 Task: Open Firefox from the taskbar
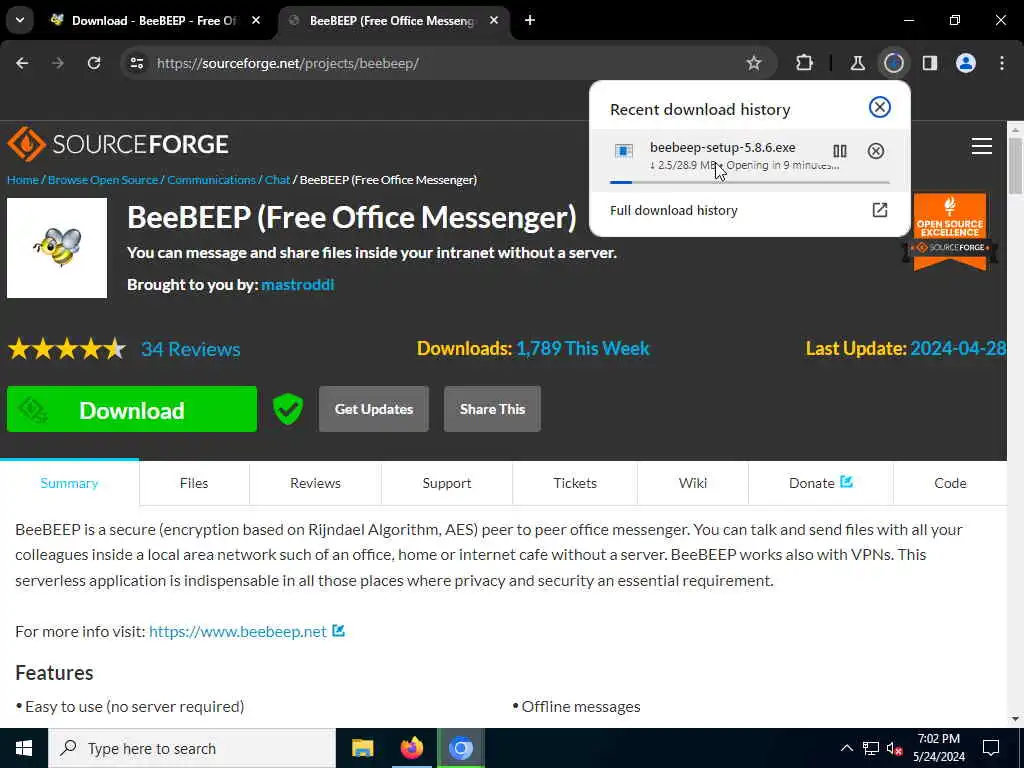coord(411,748)
